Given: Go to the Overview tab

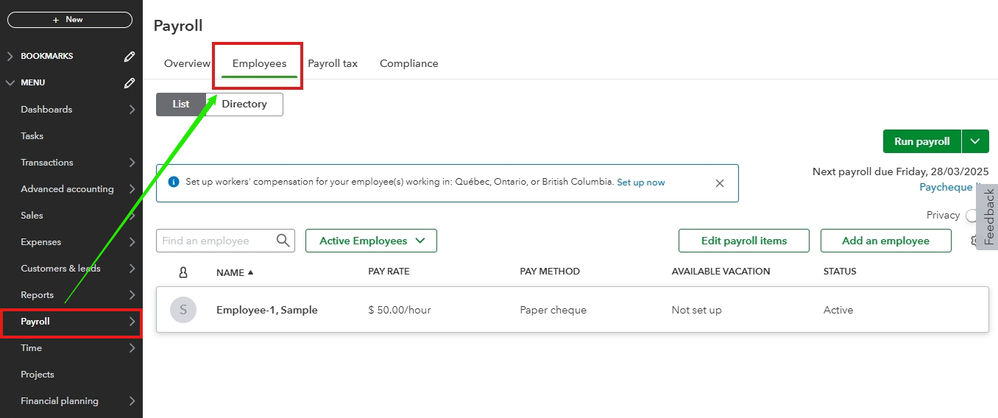Looking at the screenshot, I should tap(187, 63).
